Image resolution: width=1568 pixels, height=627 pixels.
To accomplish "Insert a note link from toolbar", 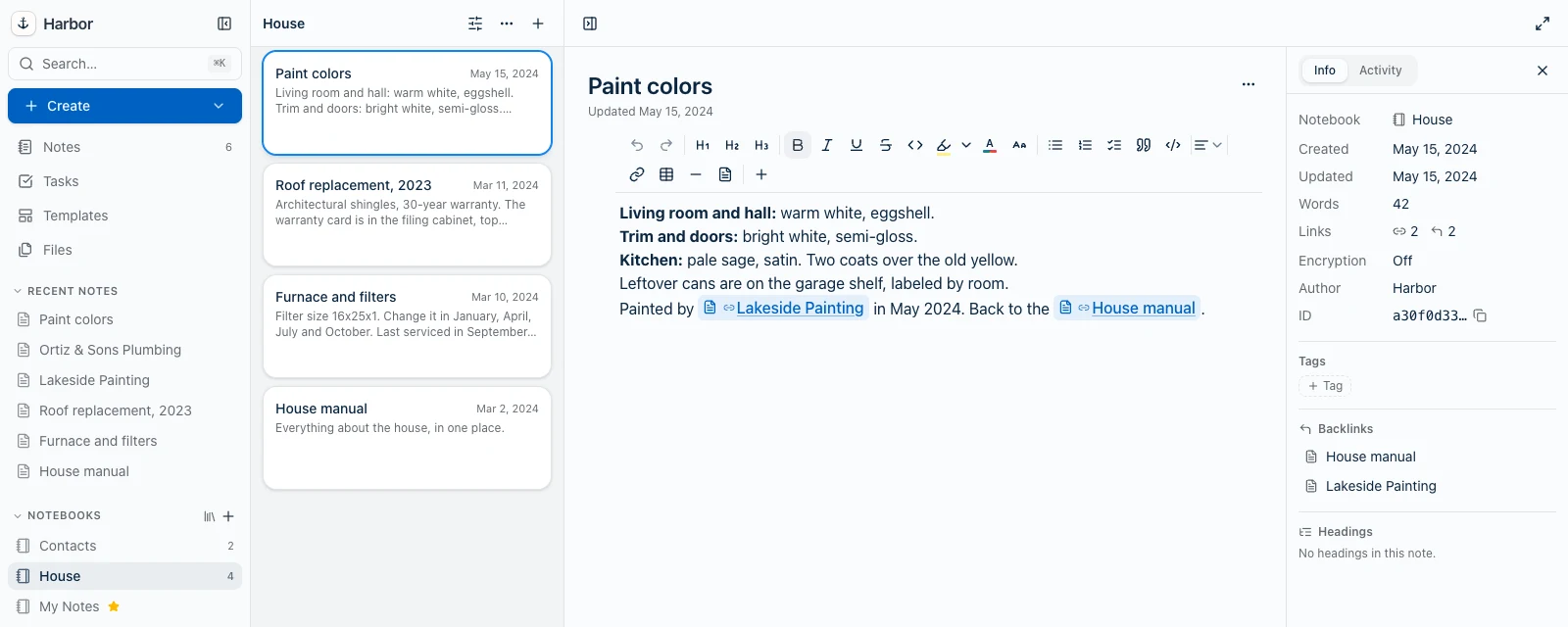I will 725,174.
